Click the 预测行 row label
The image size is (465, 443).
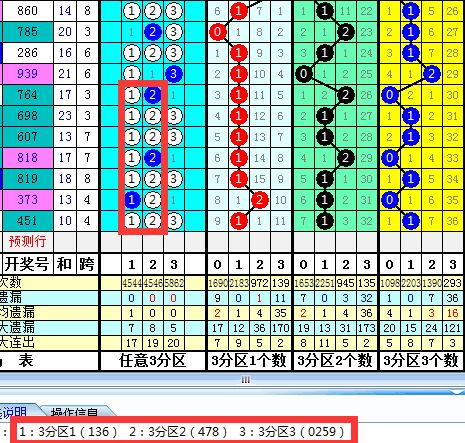pyautogui.click(x=27, y=241)
